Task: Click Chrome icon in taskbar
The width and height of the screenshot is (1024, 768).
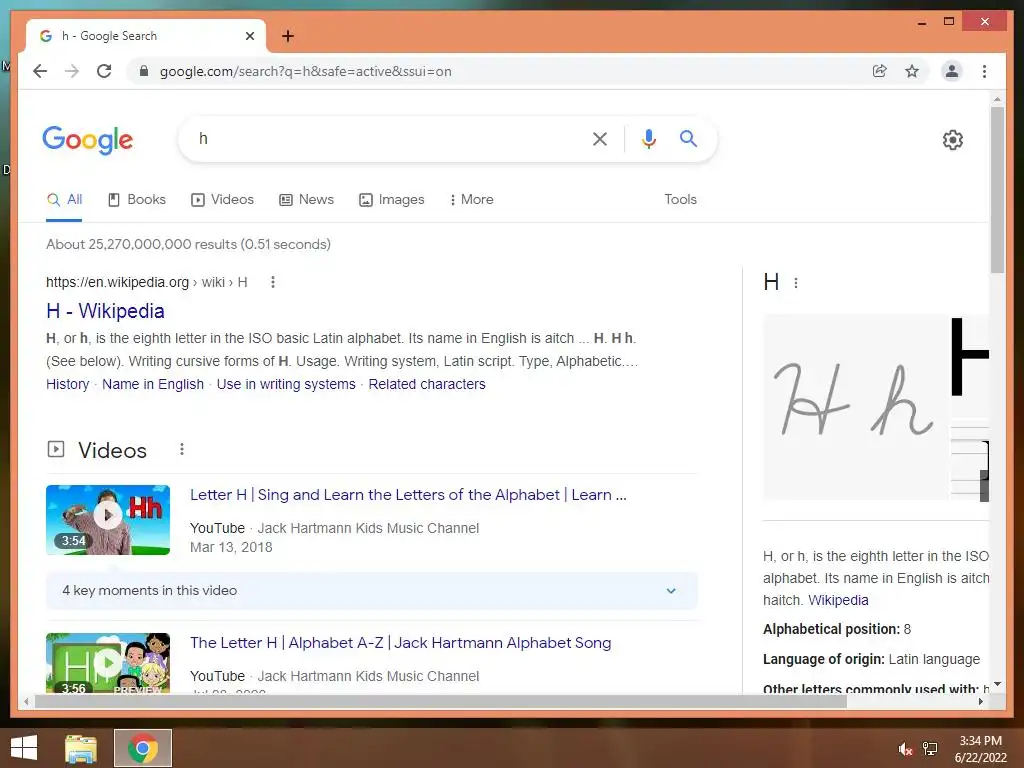Action: click(x=143, y=748)
